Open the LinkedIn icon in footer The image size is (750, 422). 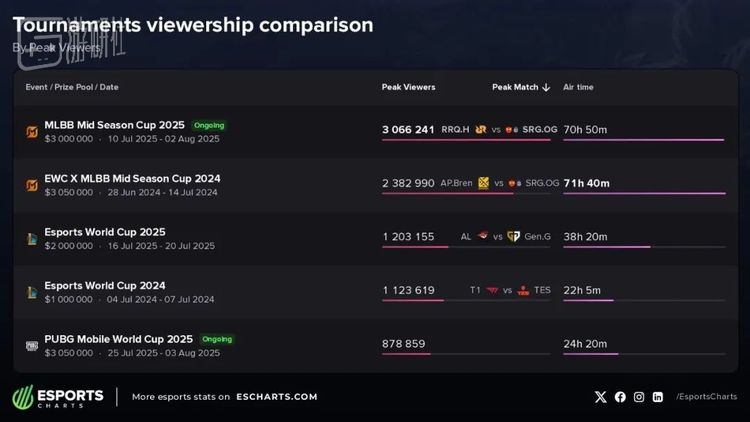(658, 397)
